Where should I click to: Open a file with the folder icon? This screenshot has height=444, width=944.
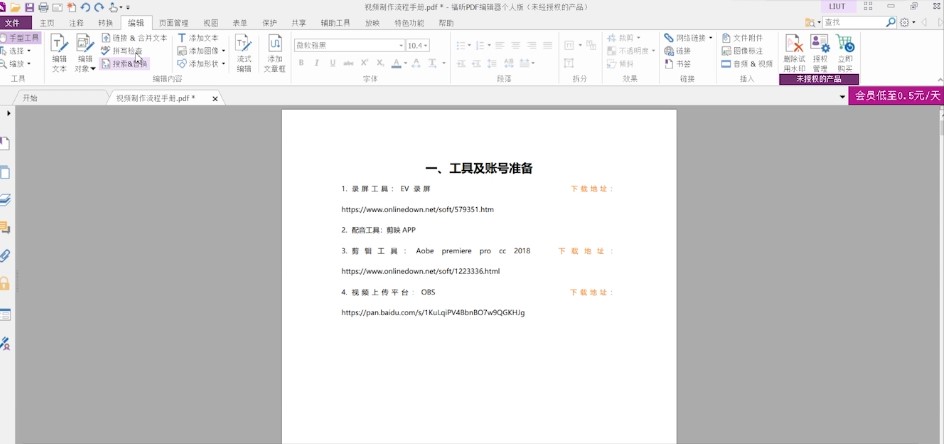[x=15, y=7]
